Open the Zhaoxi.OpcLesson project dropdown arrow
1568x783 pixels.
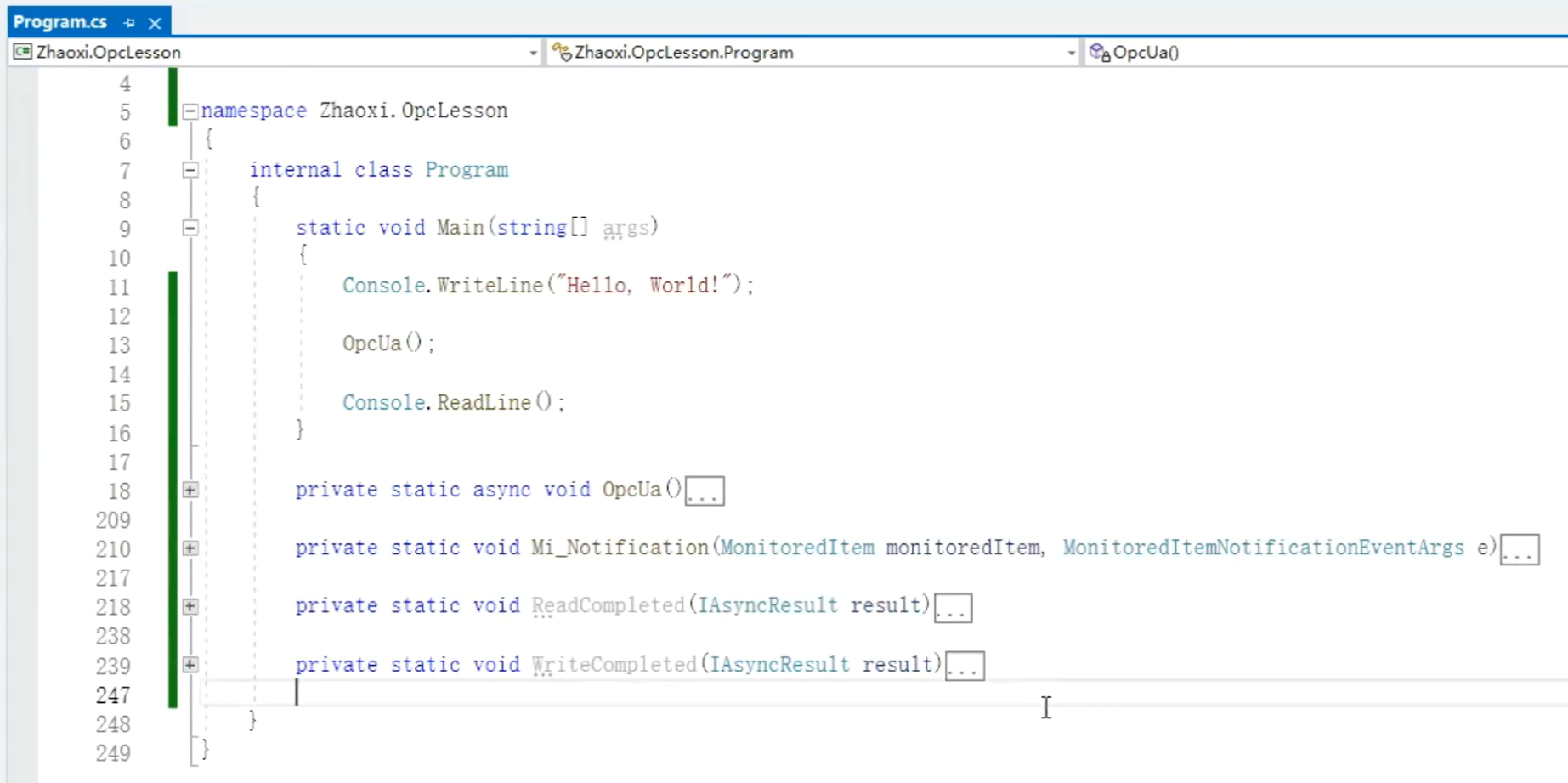(533, 53)
